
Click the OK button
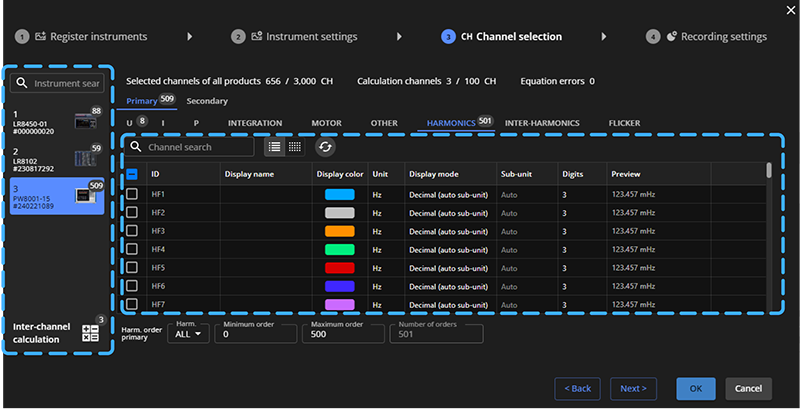coord(696,389)
